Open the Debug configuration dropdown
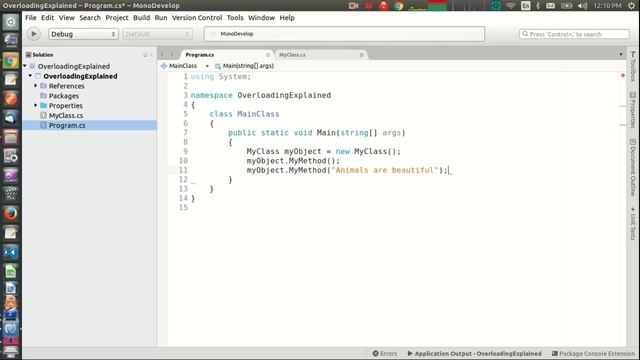This screenshot has height=360, width=640. 83,34
